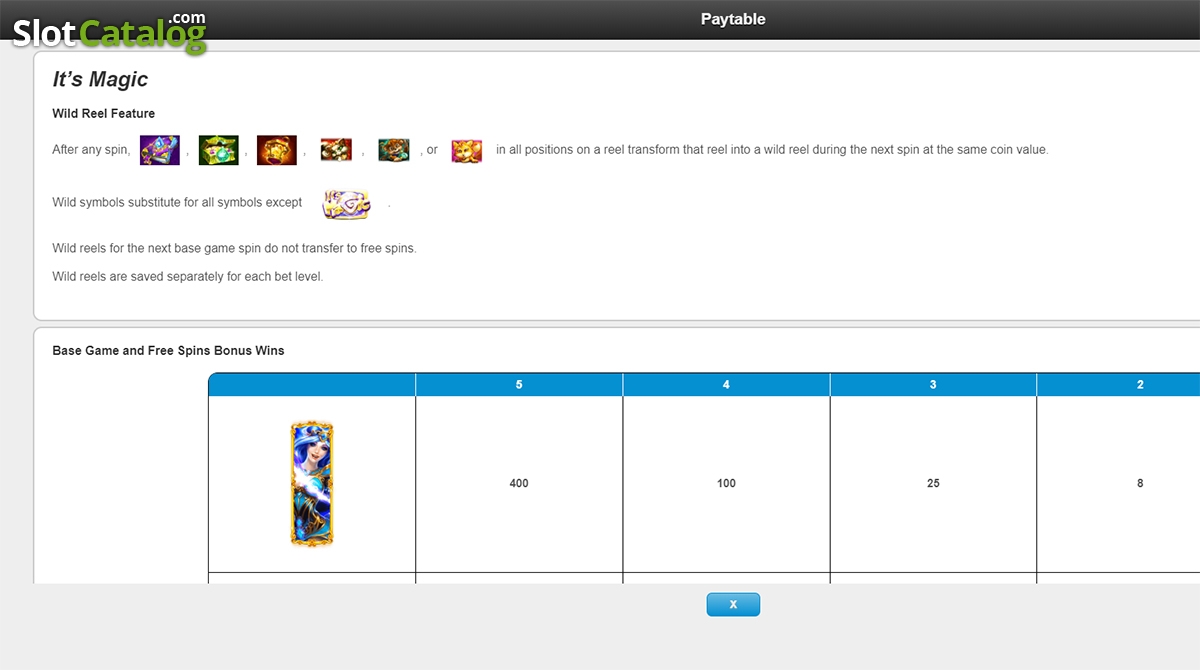Click the Base Game and Free Spins heading
The image size is (1200, 670).
[x=168, y=351]
